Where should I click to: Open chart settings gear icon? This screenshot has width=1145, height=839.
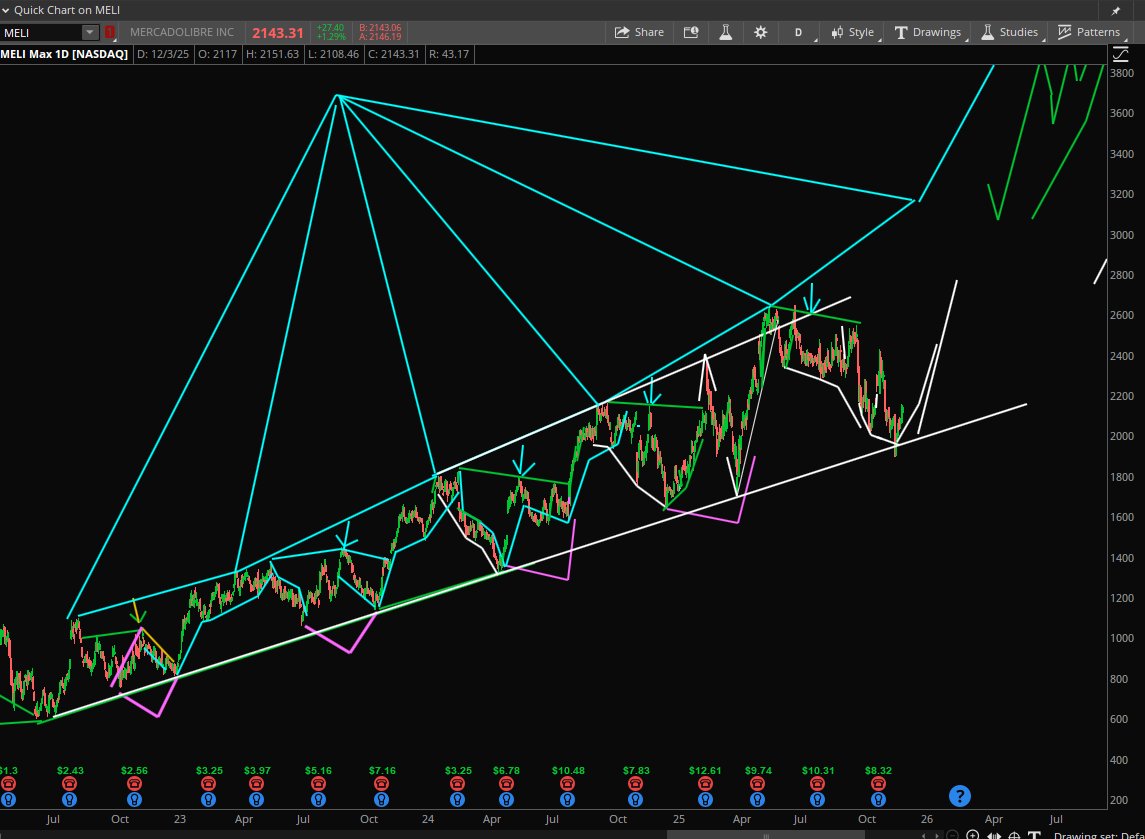click(760, 32)
